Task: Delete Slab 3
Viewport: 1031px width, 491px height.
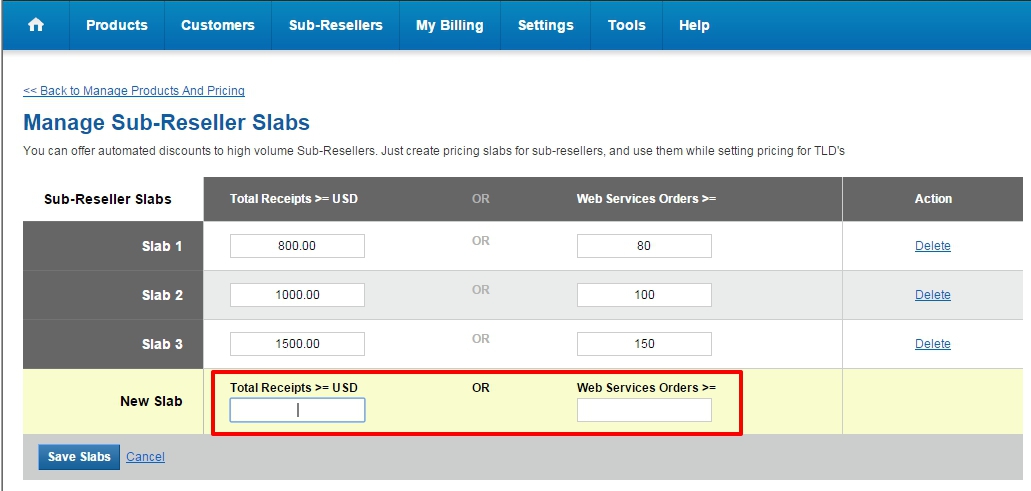Action: tap(932, 344)
